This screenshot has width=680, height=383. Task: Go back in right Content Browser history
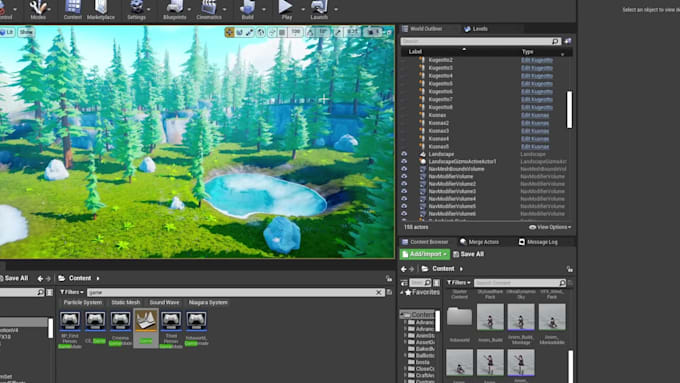(404, 269)
